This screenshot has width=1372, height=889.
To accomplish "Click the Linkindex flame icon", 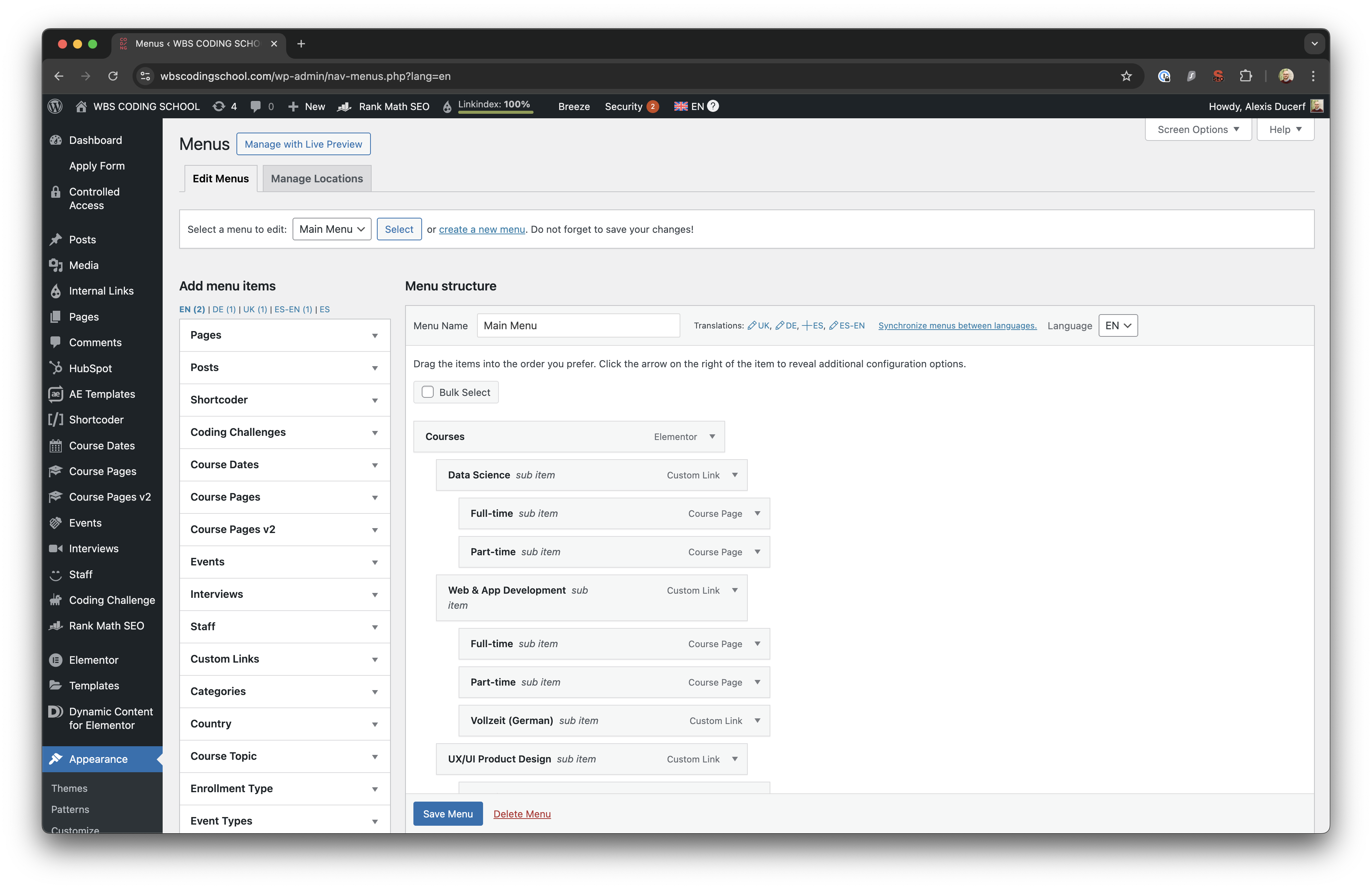I will click(447, 107).
